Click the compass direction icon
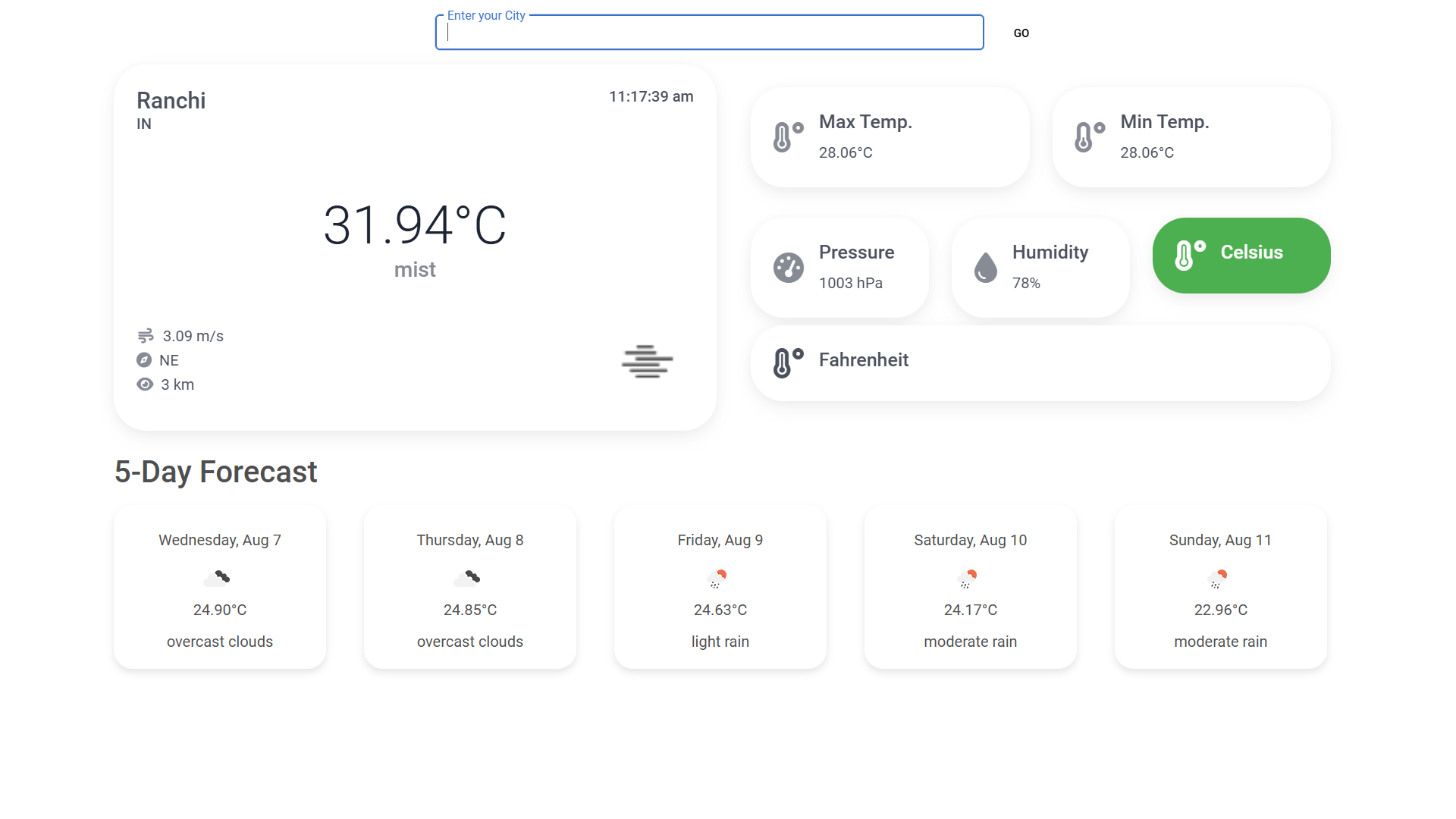Viewport: 1456px width, 819px height. (x=144, y=360)
